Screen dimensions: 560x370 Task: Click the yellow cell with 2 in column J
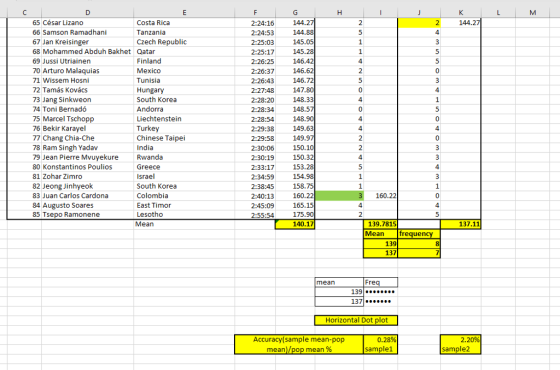419,23
